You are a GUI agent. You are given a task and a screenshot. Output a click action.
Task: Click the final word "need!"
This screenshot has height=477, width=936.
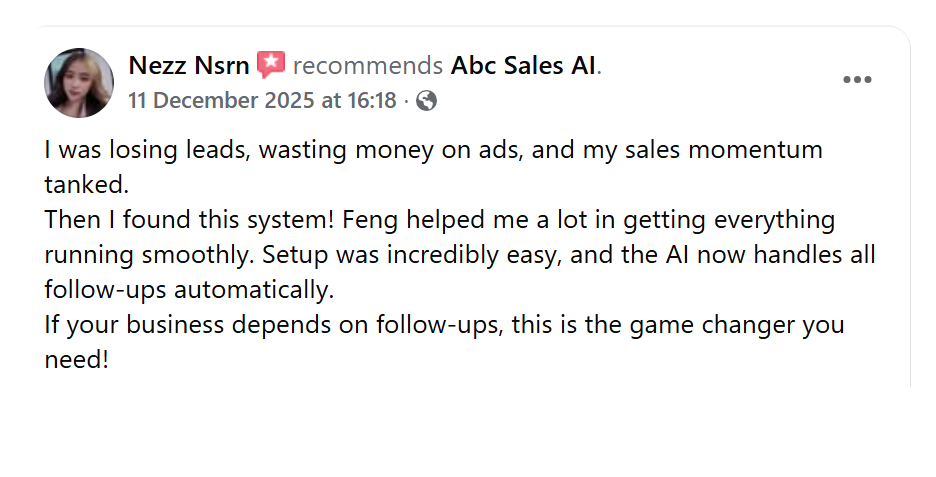tap(76, 360)
